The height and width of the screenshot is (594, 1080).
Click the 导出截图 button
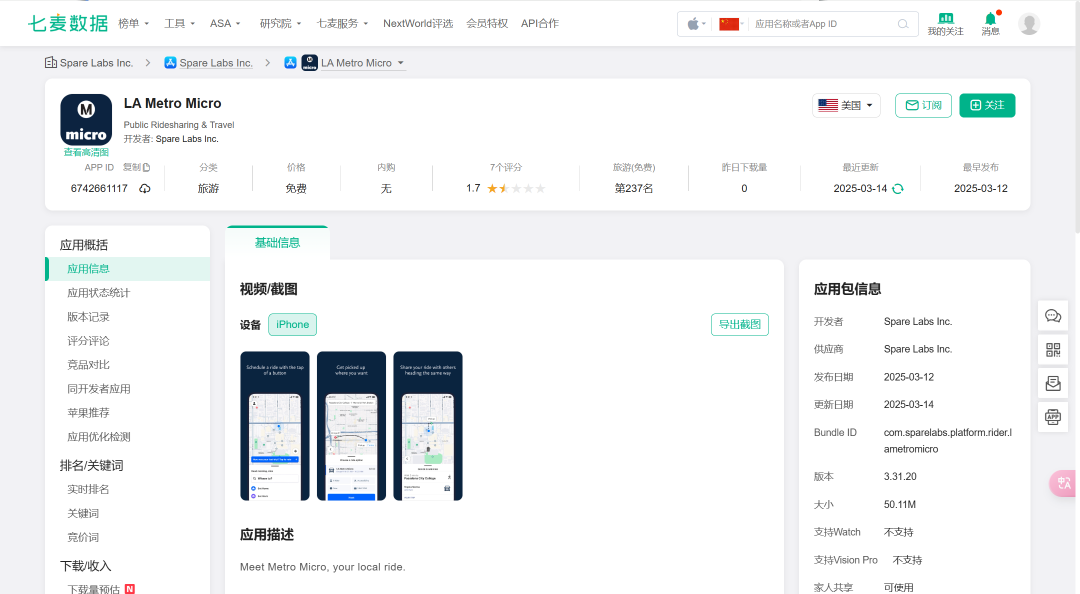pos(740,325)
